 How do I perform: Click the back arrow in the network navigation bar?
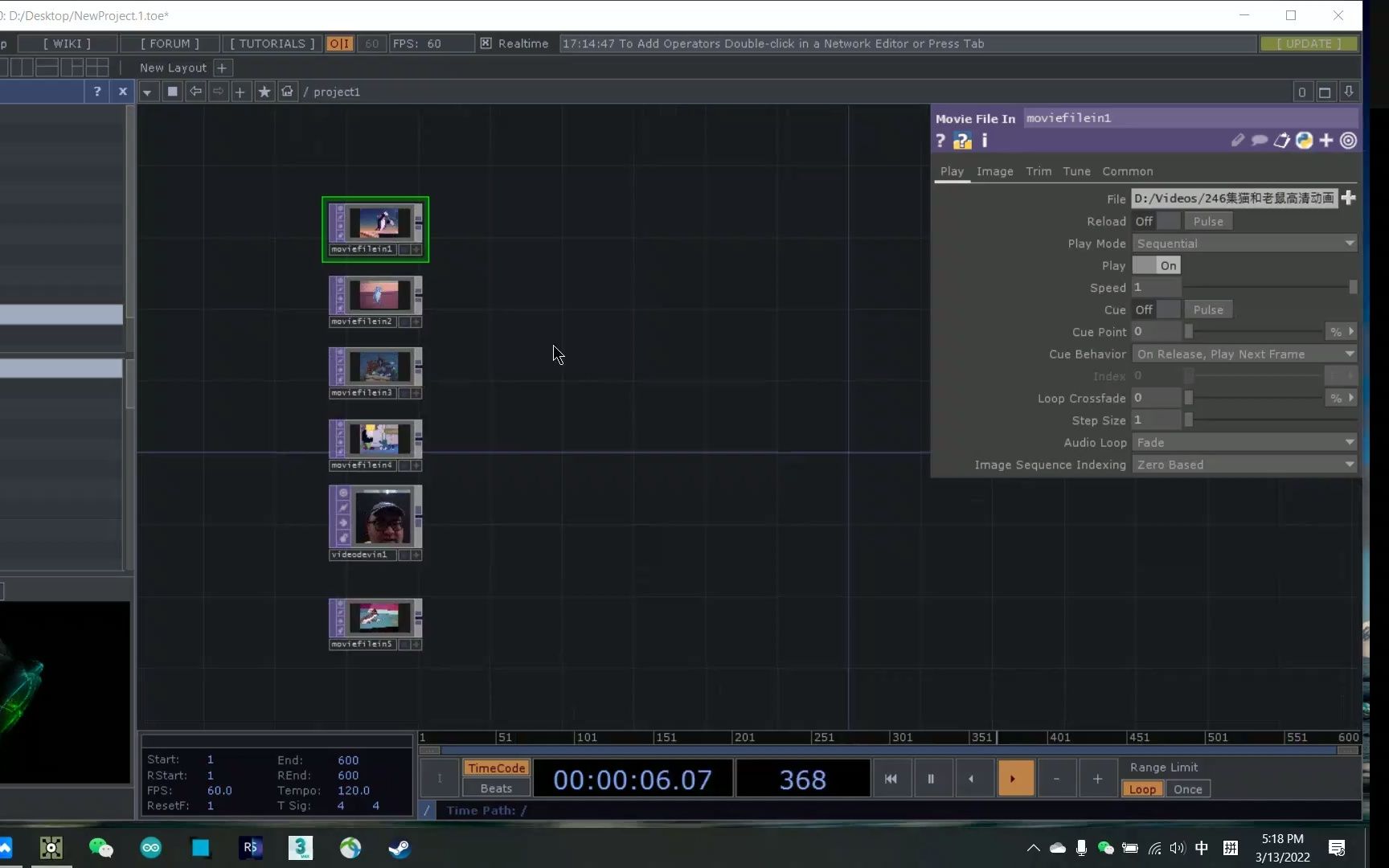pyautogui.click(x=195, y=92)
